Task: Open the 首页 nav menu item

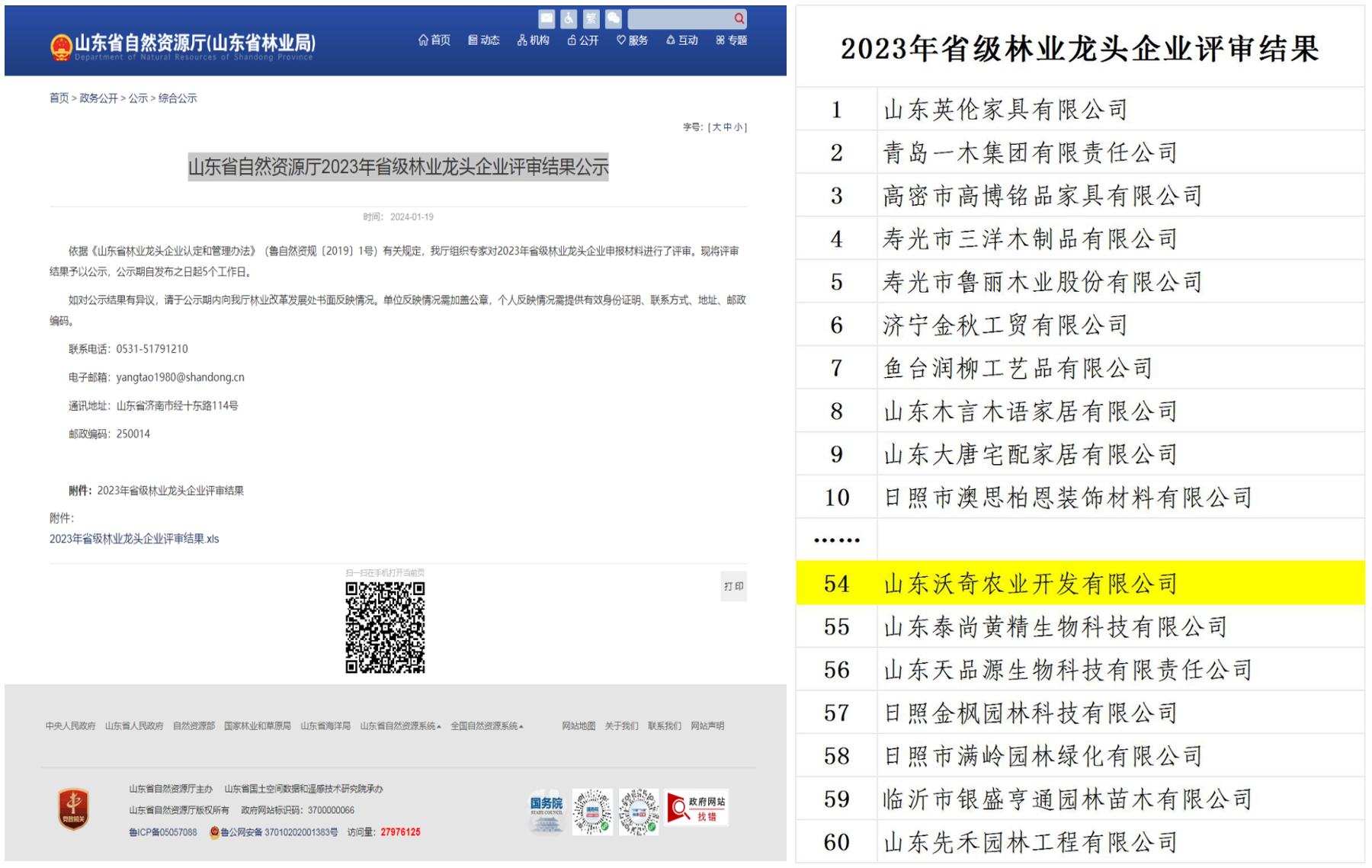Action: click(434, 40)
